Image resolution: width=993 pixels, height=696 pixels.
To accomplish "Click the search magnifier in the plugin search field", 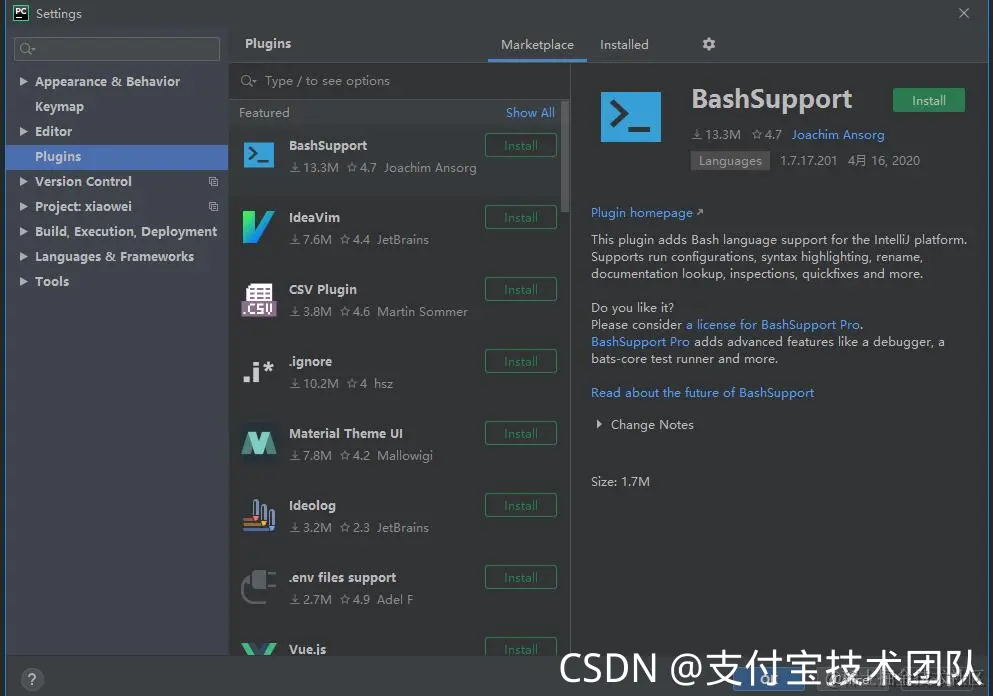I will coord(248,81).
